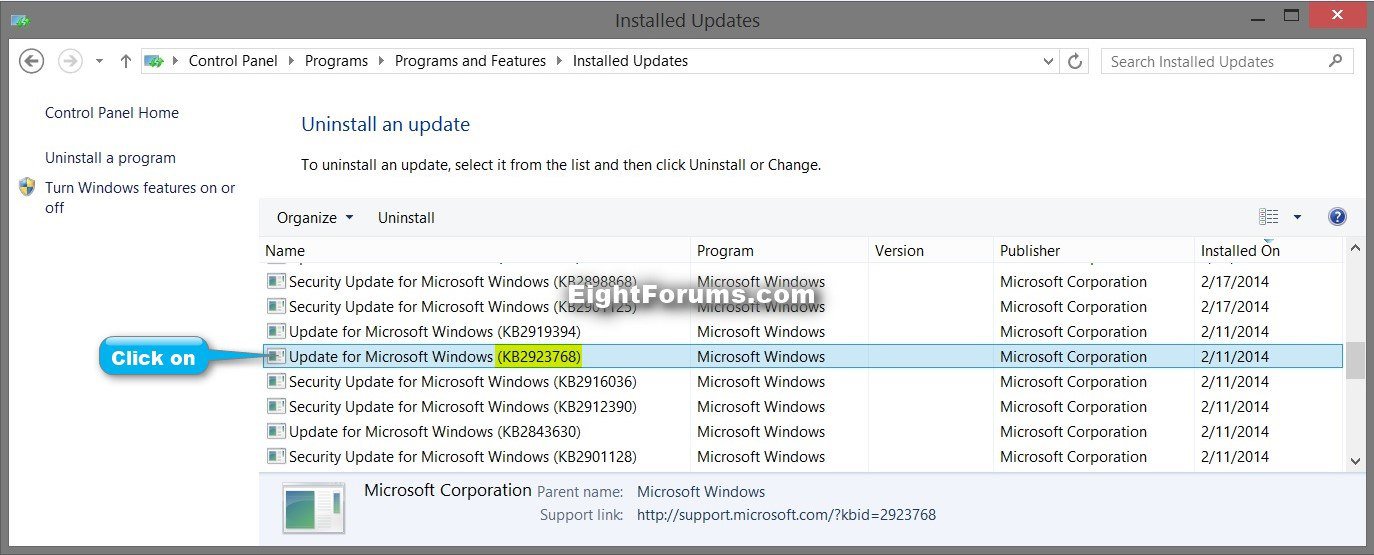
Task: Open Control Panel Home link
Action: [x=112, y=113]
